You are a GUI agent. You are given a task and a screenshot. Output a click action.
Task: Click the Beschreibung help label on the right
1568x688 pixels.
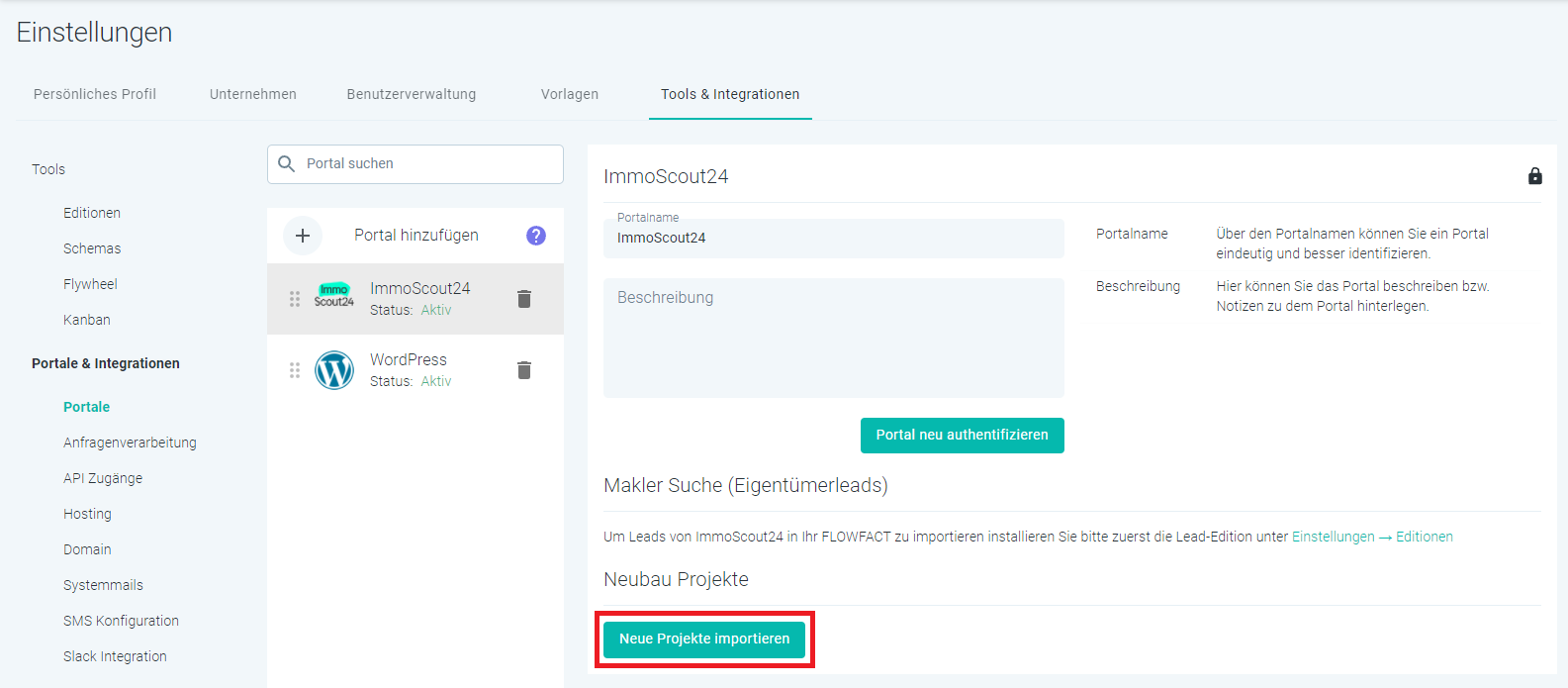1138,286
